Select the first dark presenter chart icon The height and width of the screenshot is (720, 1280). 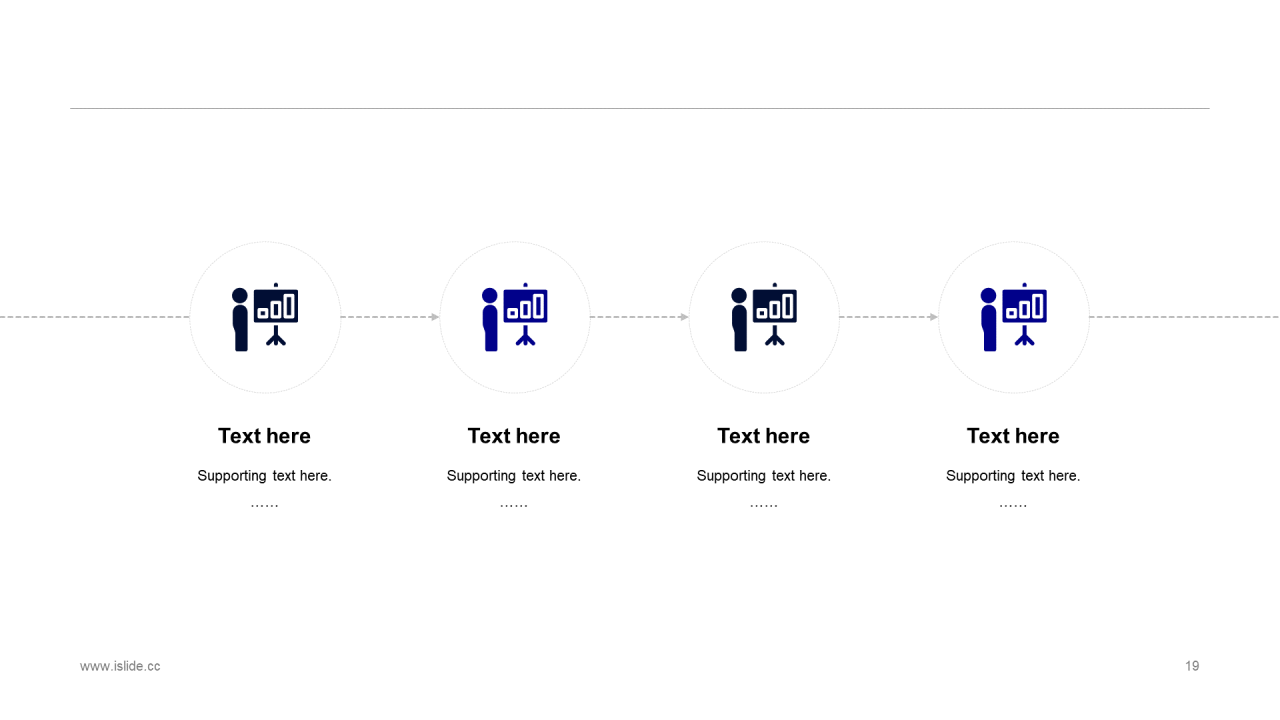[x=265, y=317]
